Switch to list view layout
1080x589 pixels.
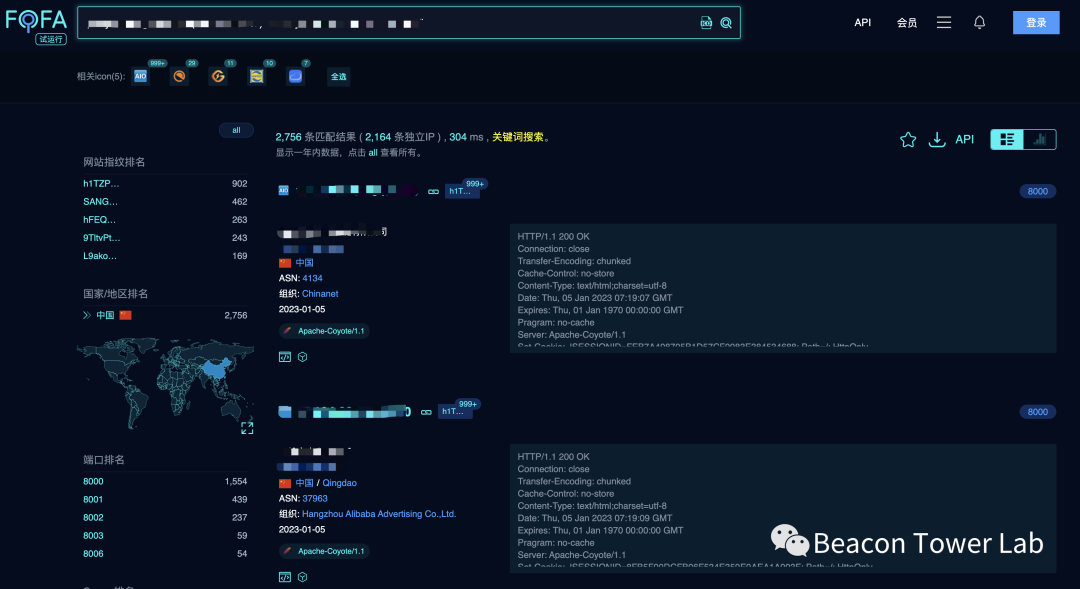pyautogui.click(x=1007, y=140)
